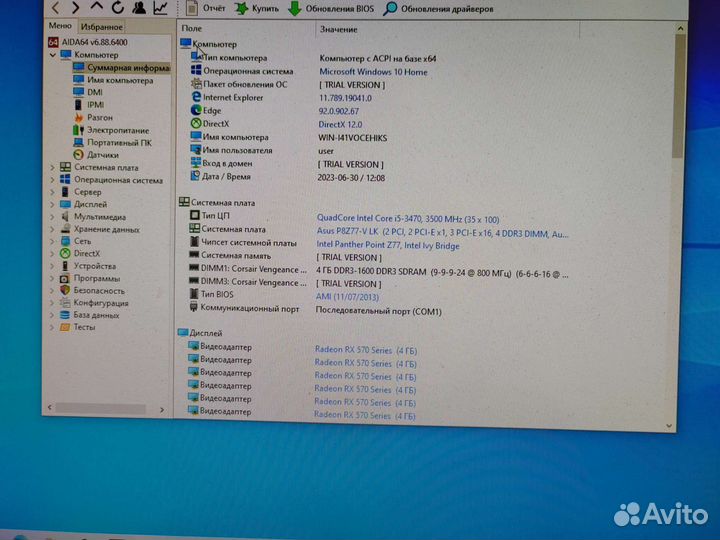Refresh the page with the circular arrow icon

tap(118, 7)
